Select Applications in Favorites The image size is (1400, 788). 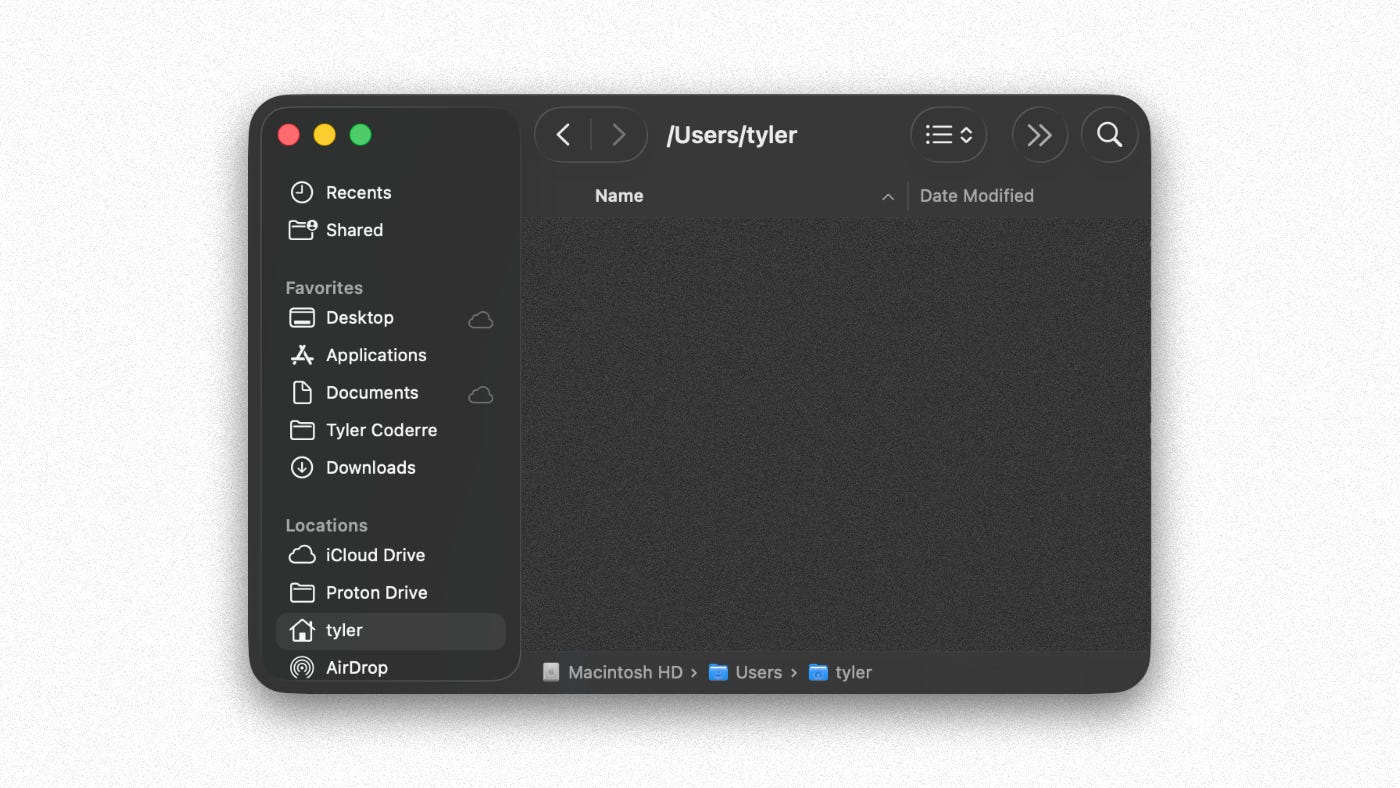(376, 355)
